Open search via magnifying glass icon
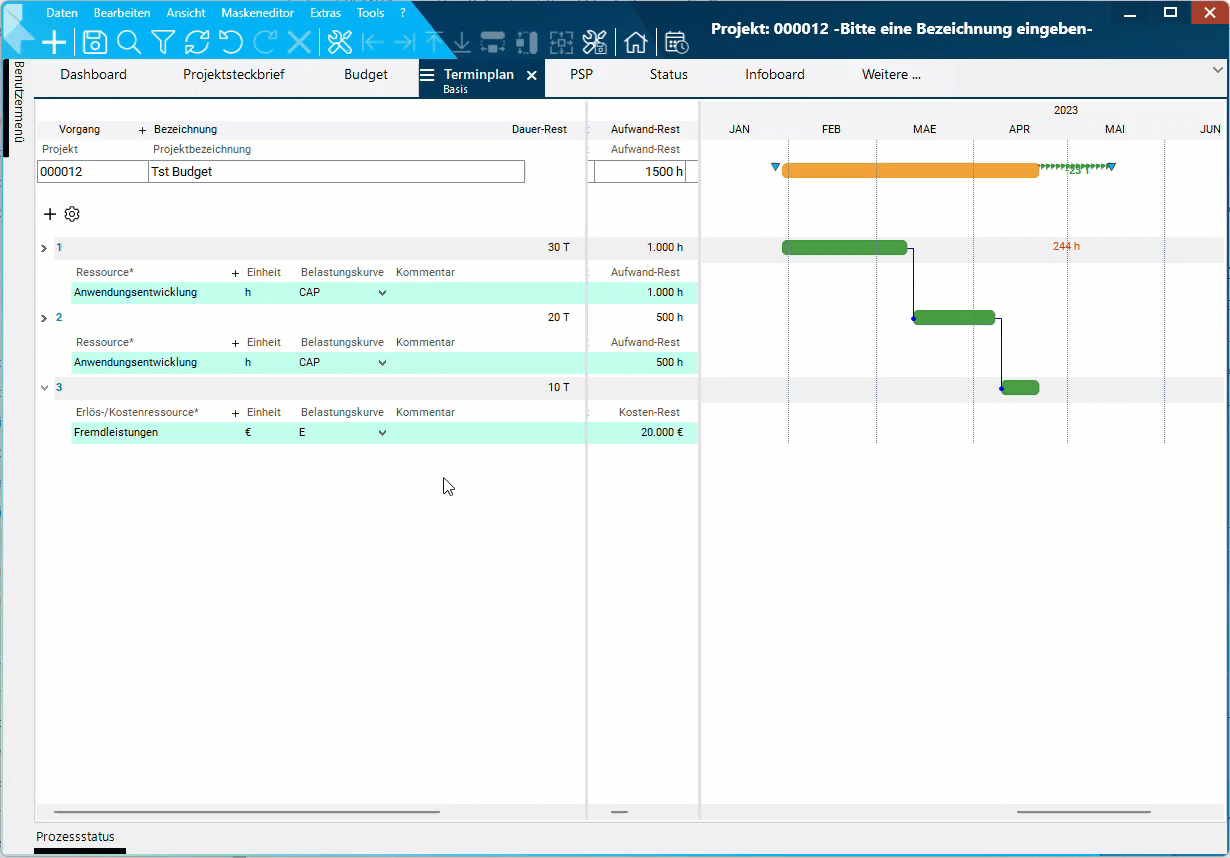The width and height of the screenshot is (1230, 858). point(129,42)
